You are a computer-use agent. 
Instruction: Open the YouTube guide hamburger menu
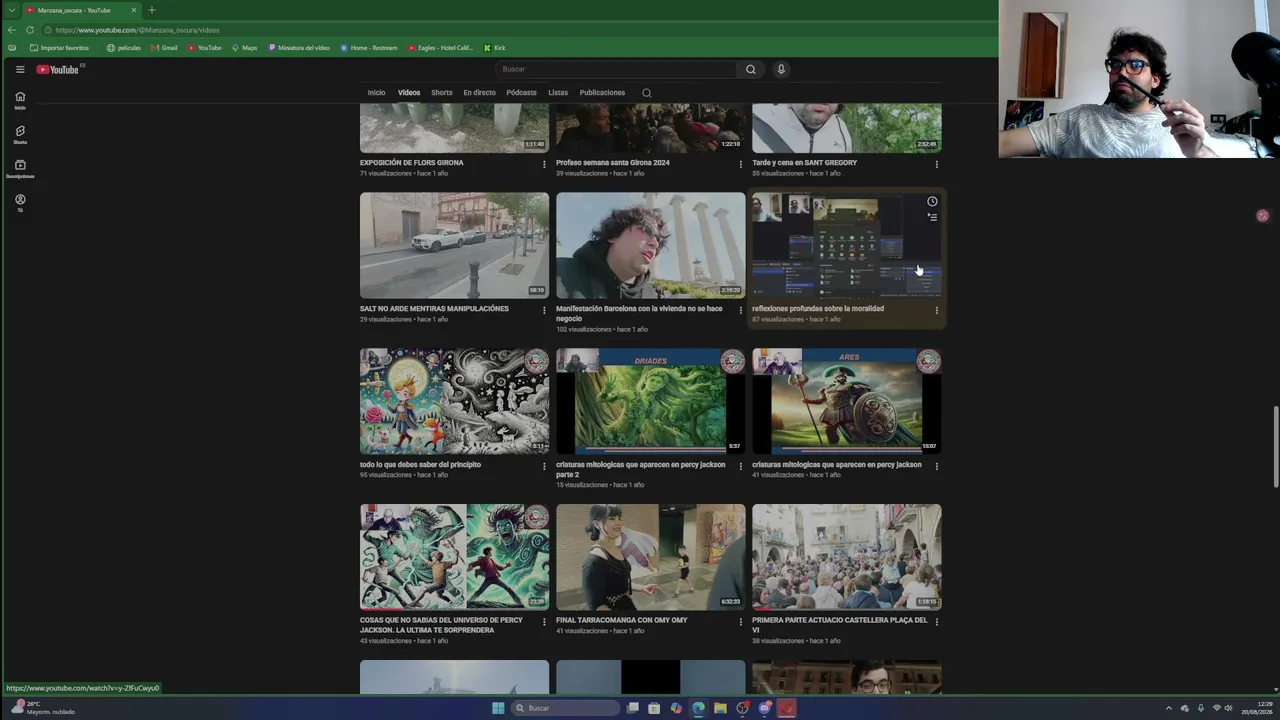pyautogui.click(x=20, y=69)
